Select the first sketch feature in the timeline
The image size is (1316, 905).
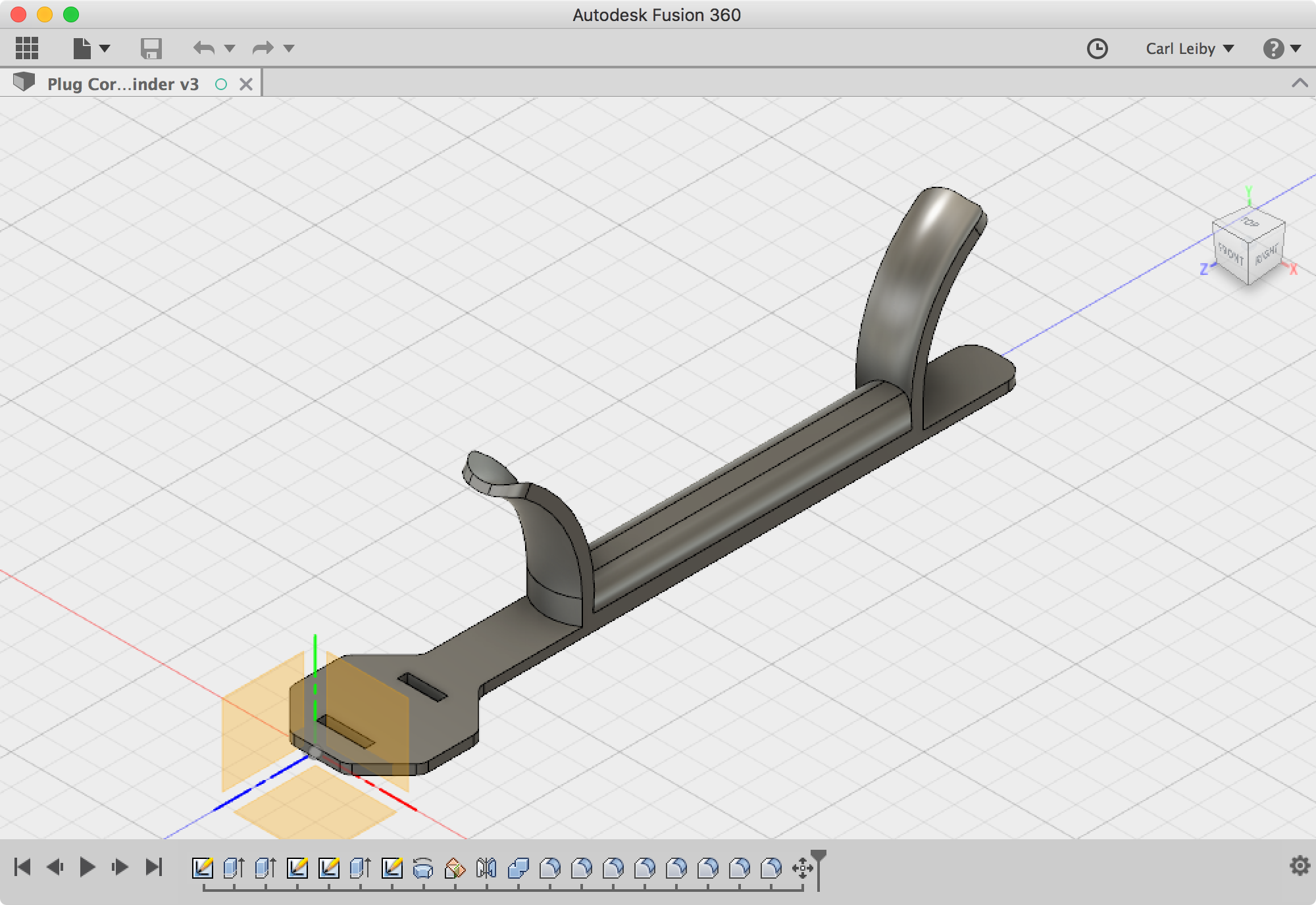203,867
